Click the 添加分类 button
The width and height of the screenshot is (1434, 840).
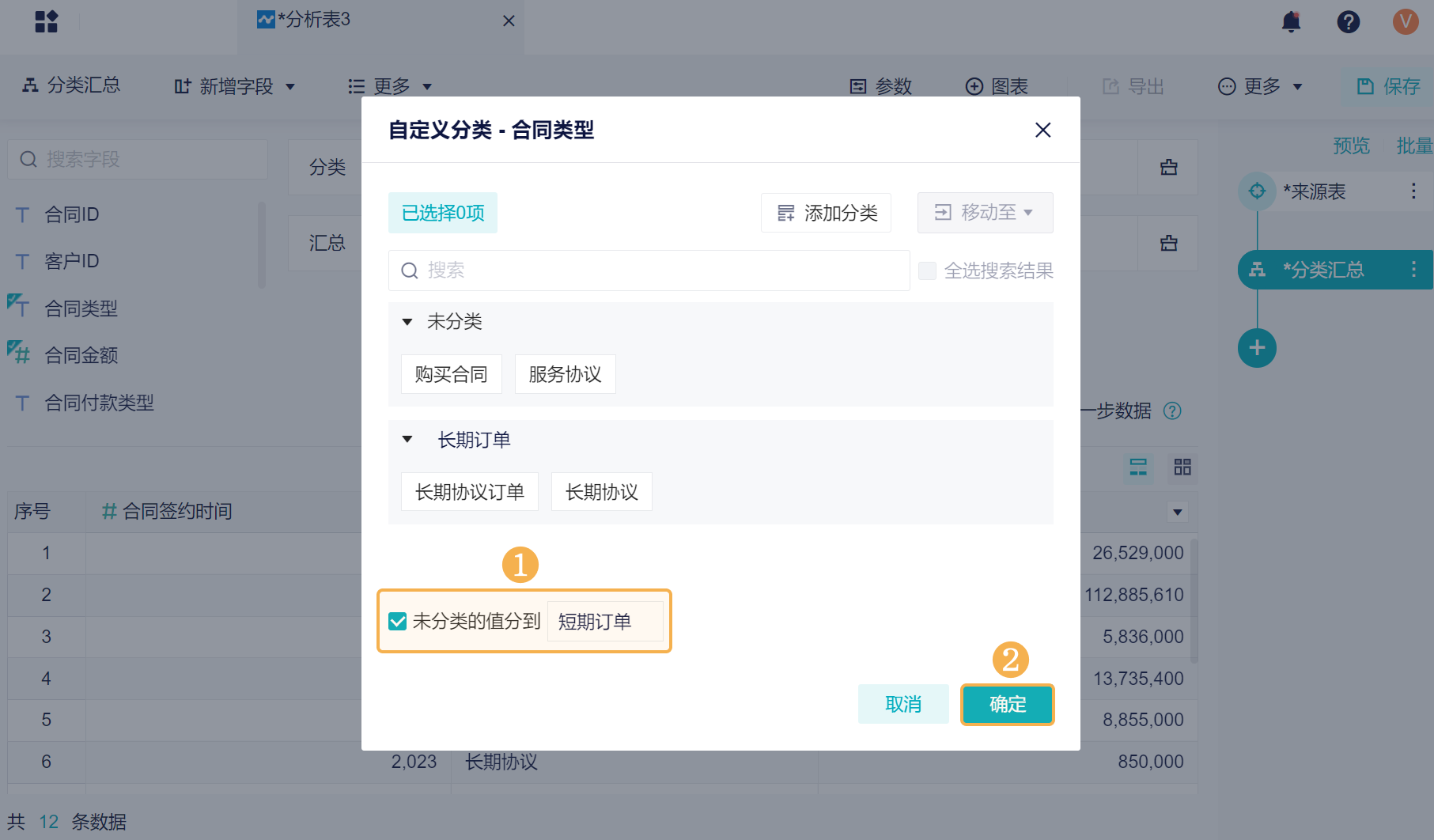[x=826, y=213]
